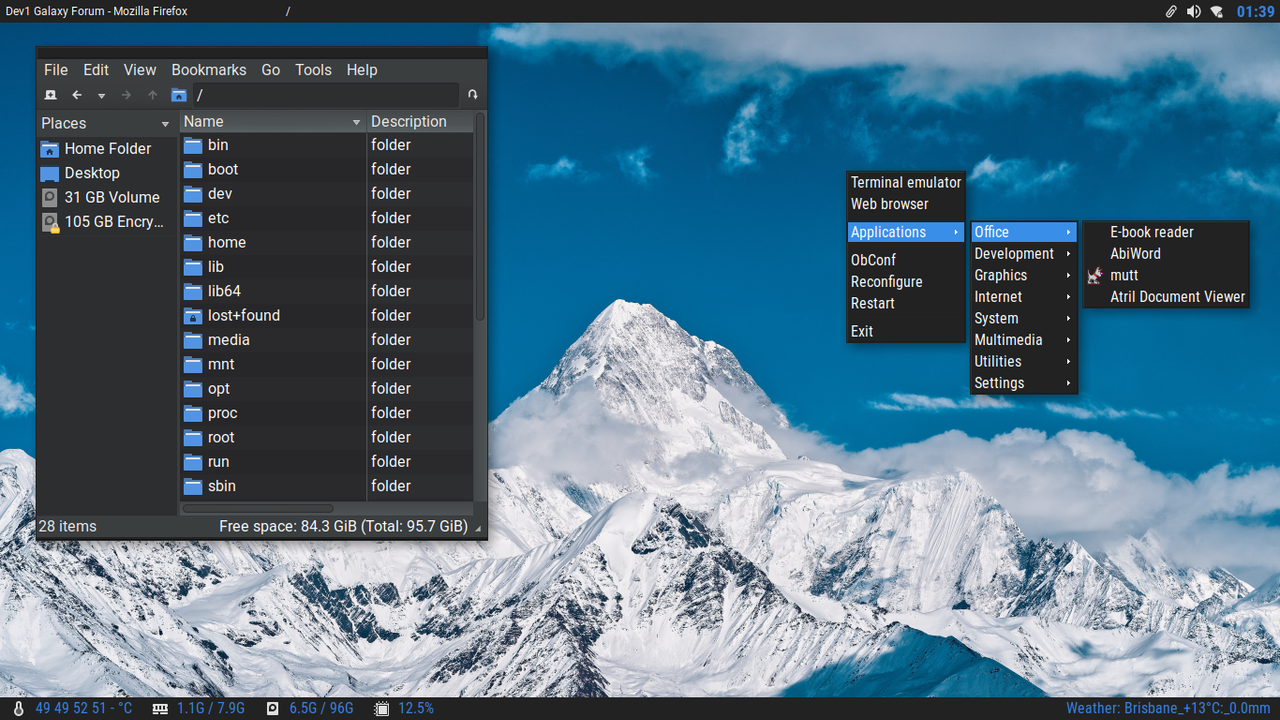Select the lib64 folder row

coord(326,291)
